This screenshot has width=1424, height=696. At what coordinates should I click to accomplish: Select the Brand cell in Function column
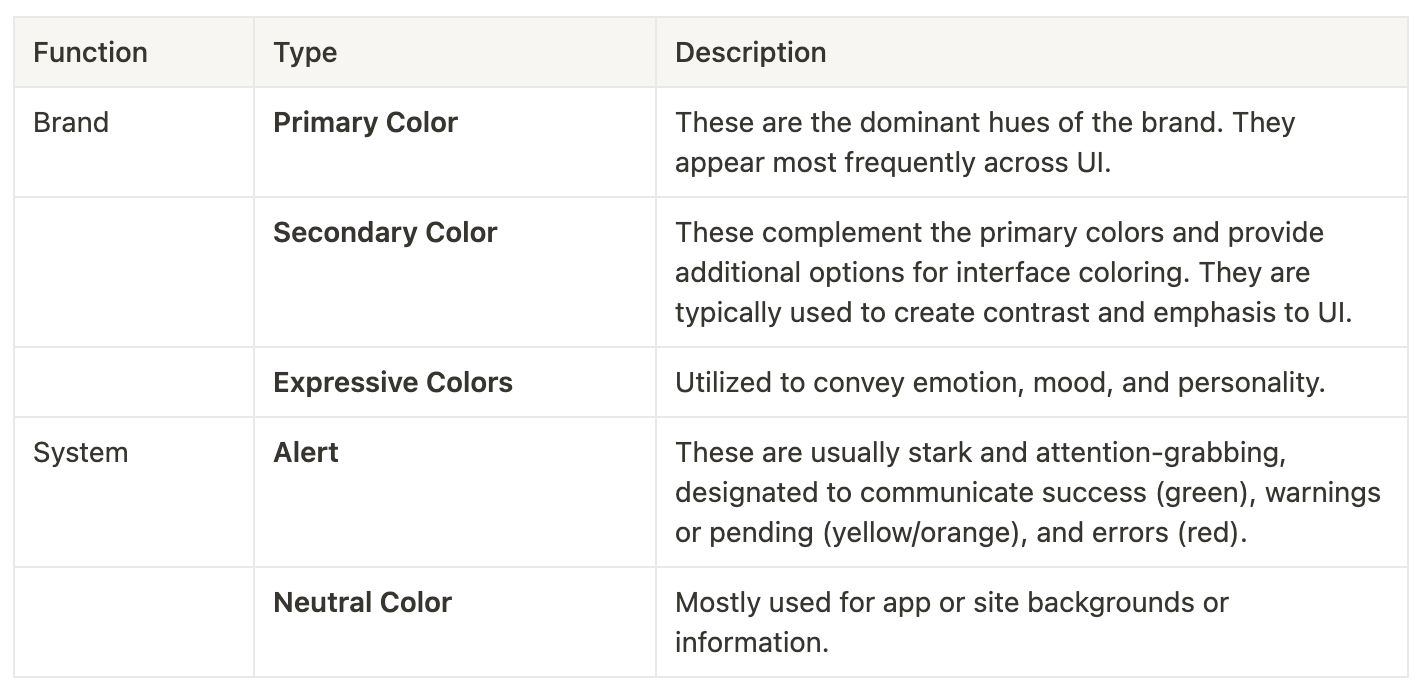[x=134, y=142]
